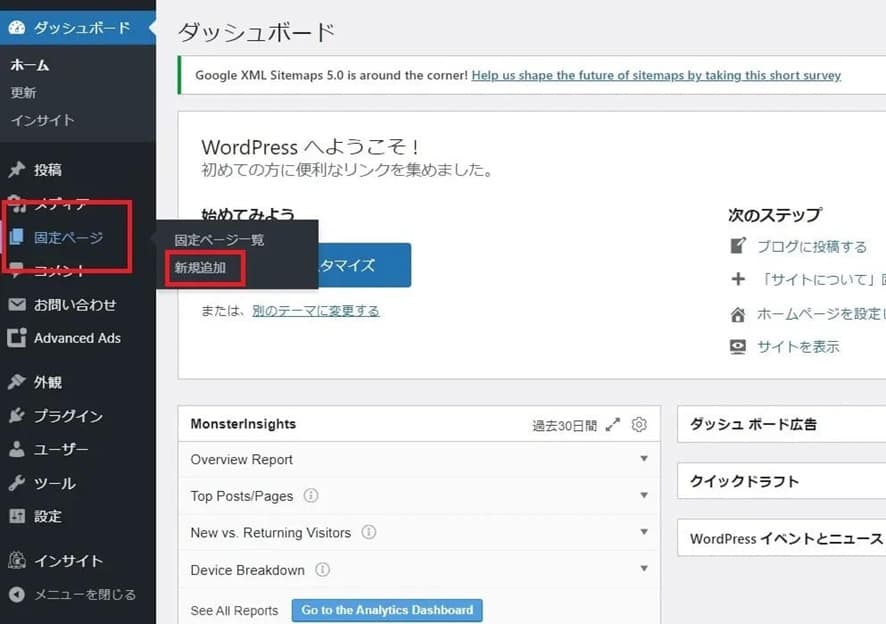Click the view-site screen icon beside サイトを表示
This screenshot has width=886, height=624.
coord(738,346)
